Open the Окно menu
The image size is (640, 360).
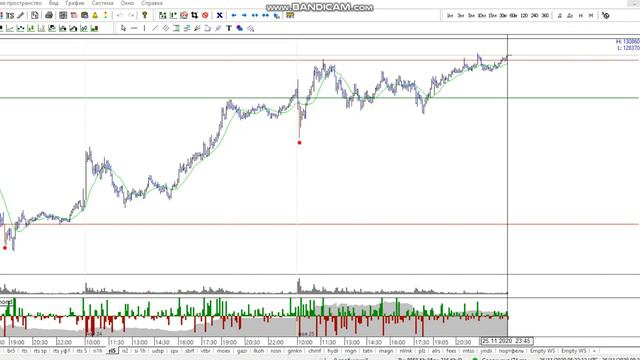[x=127, y=3]
